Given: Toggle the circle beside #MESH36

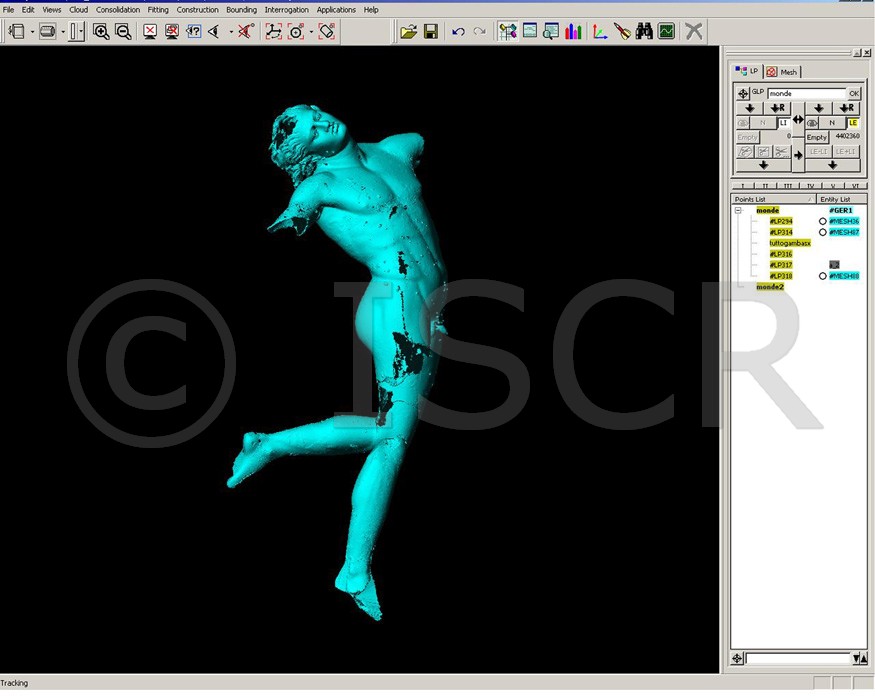Looking at the screenshot, I should [x=823, y=221].
